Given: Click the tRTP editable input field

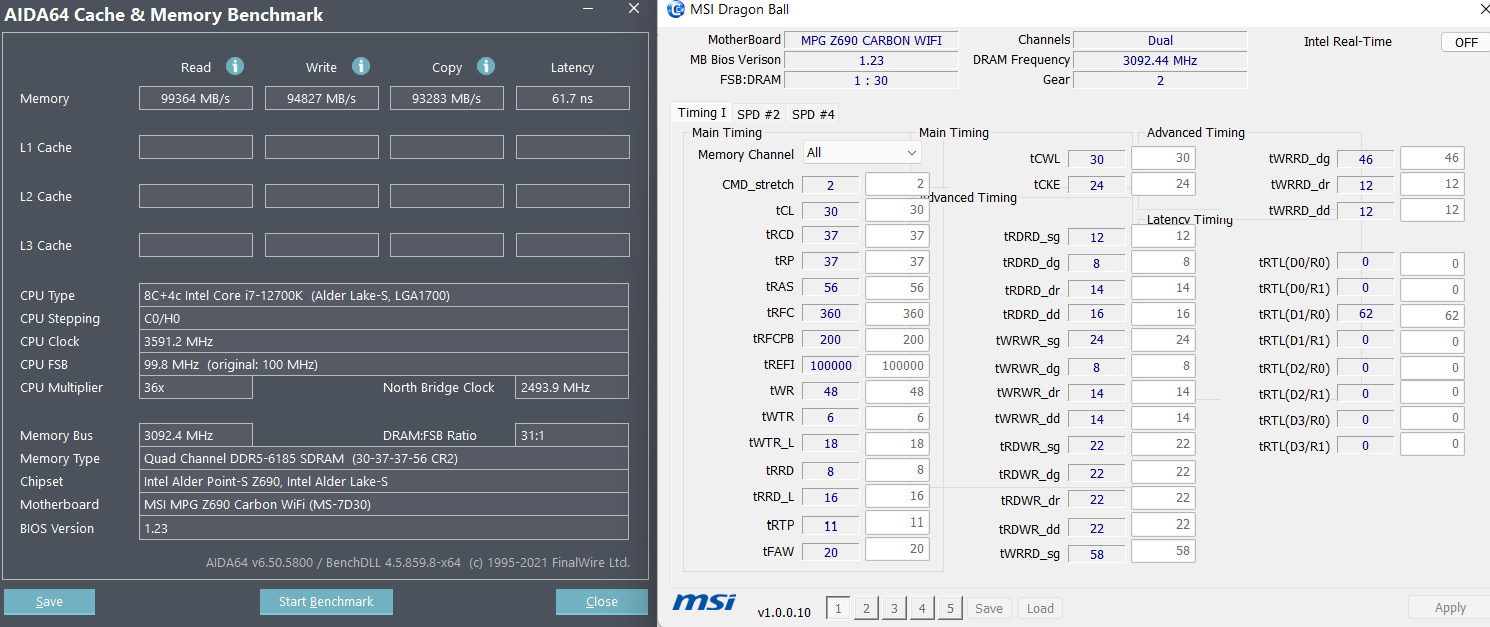Looking at the screenshot, I should point(897,522).
